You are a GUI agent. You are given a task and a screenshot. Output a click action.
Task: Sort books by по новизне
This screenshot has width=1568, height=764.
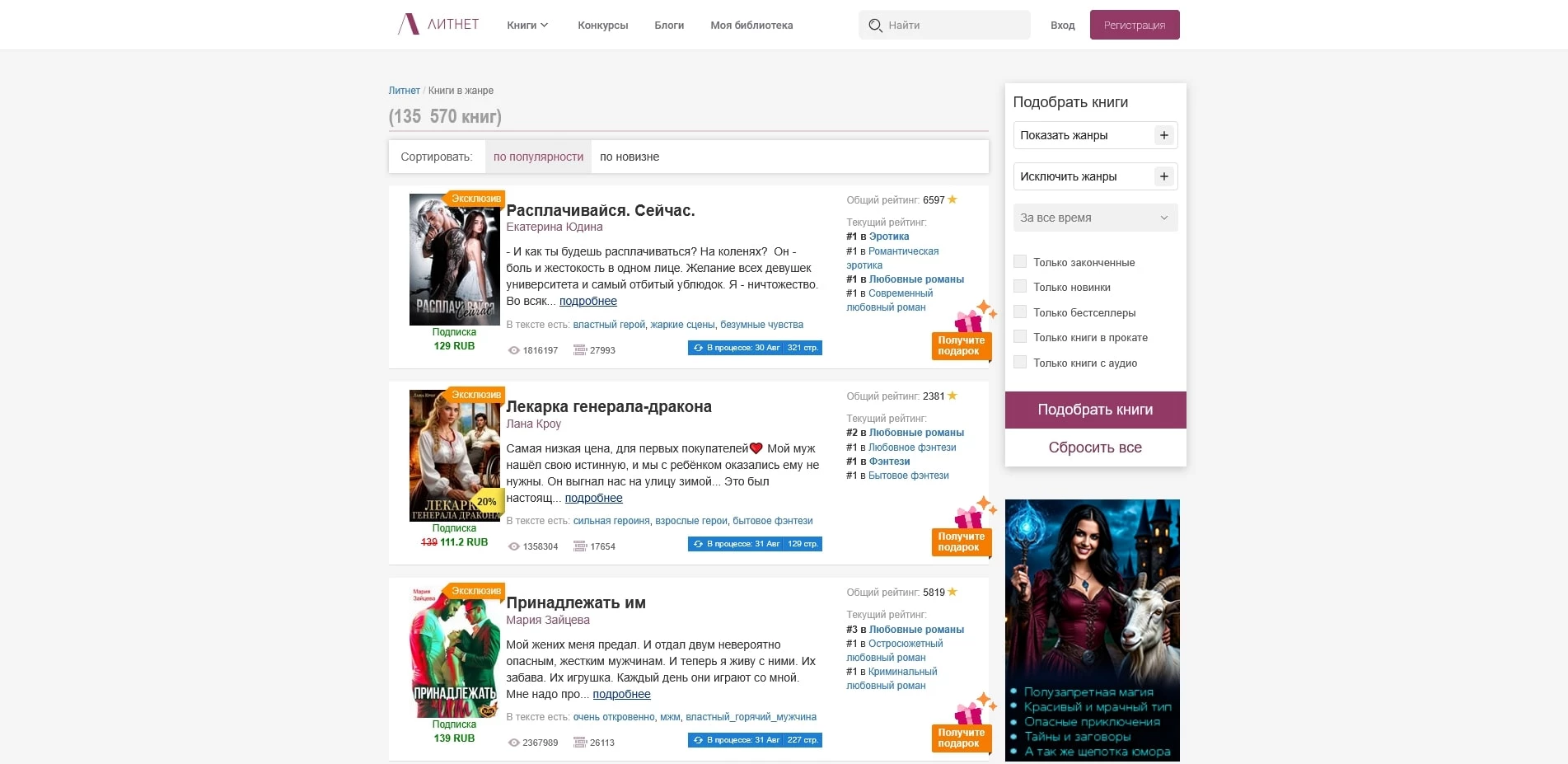(630, 157)
